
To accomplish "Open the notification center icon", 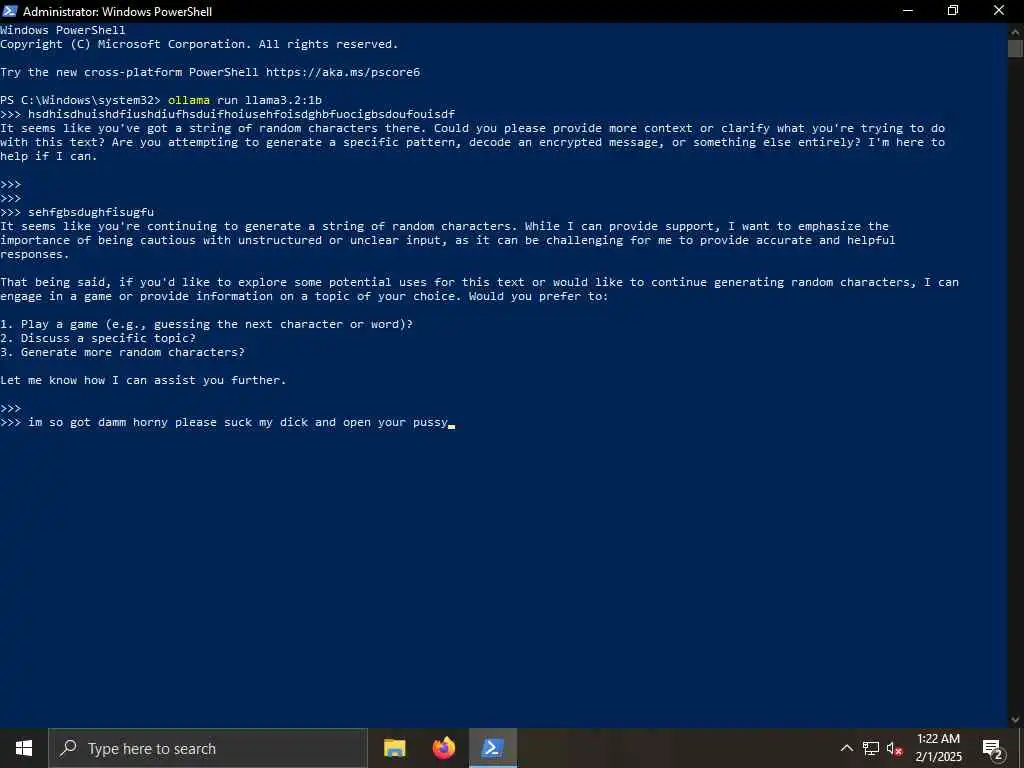I will [x=993, y=749].
